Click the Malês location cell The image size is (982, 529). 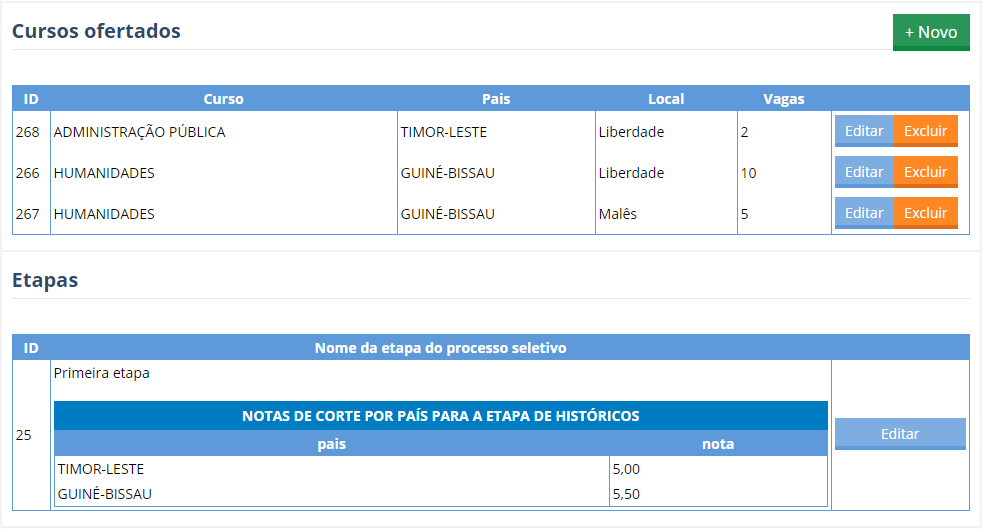[x=617, y=214]
